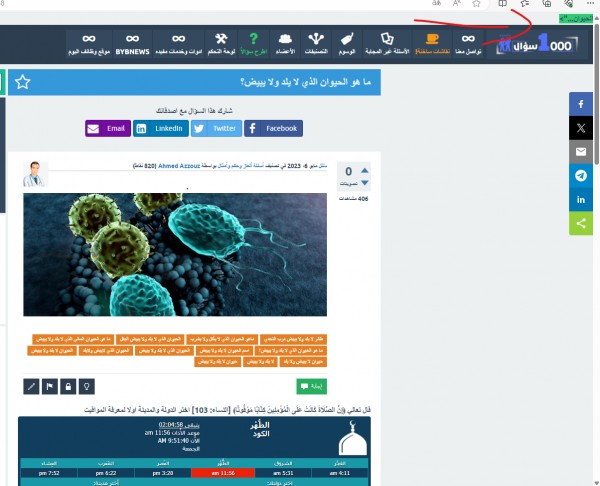
Task: Downvote the question with the down arrow
Action: pyautogui.click(x=364, y=184)
